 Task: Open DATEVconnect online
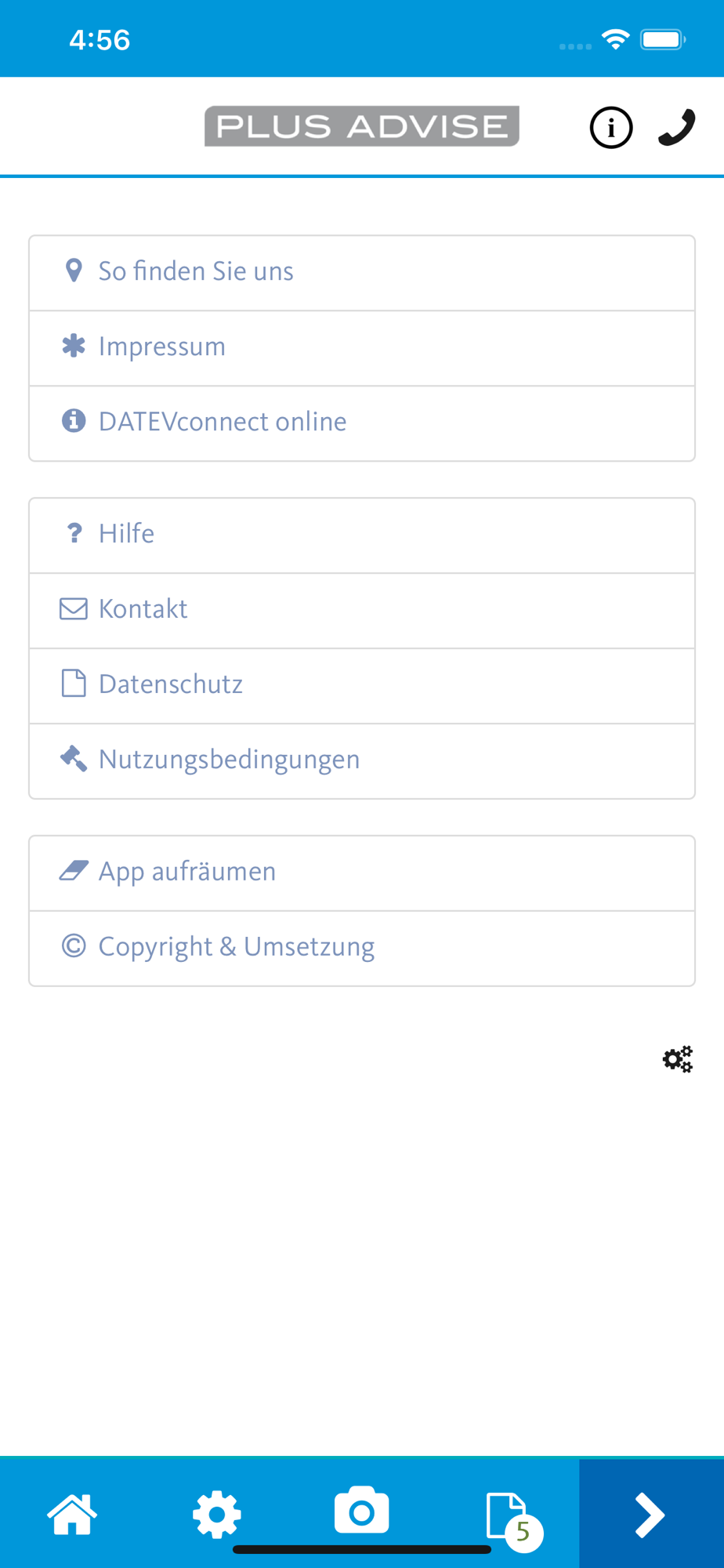pyautogui.click(x=362, y=423)
